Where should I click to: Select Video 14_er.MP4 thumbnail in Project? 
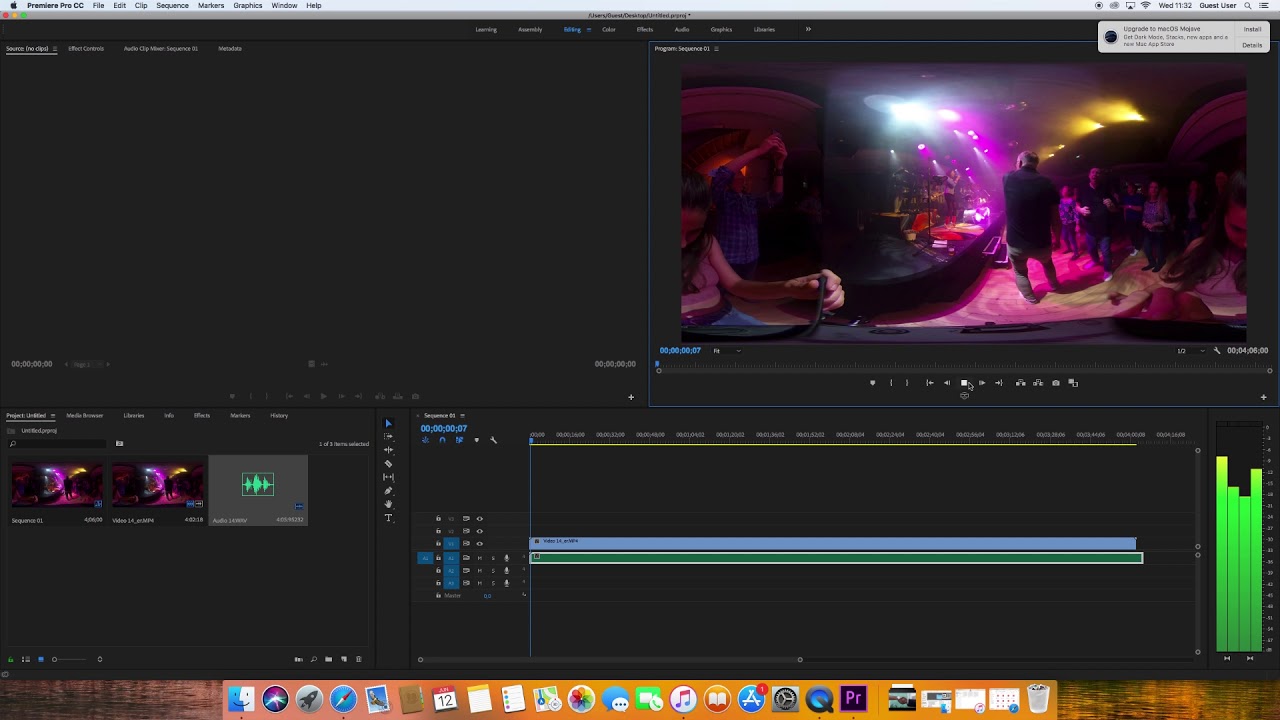coord(157,486)
